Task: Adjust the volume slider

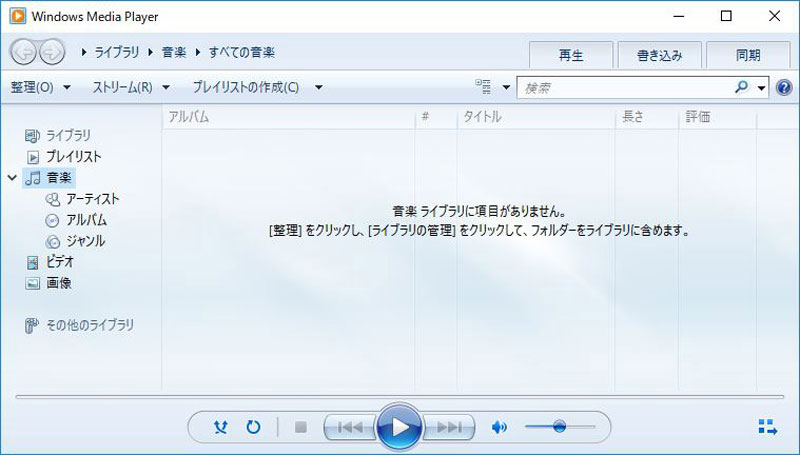Action: 560,426
